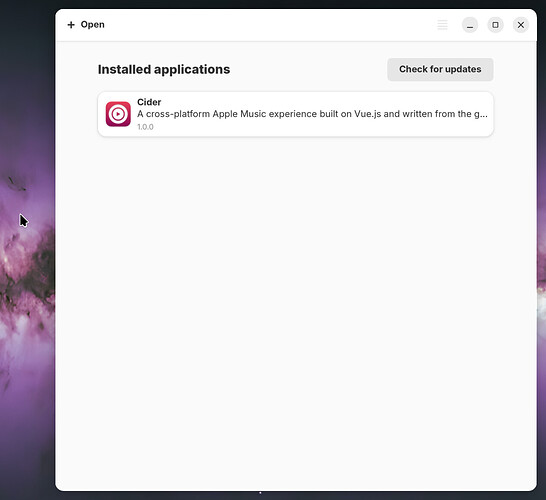Click the small dot below the window
The image size is (546, 500).
pos(260,493)
